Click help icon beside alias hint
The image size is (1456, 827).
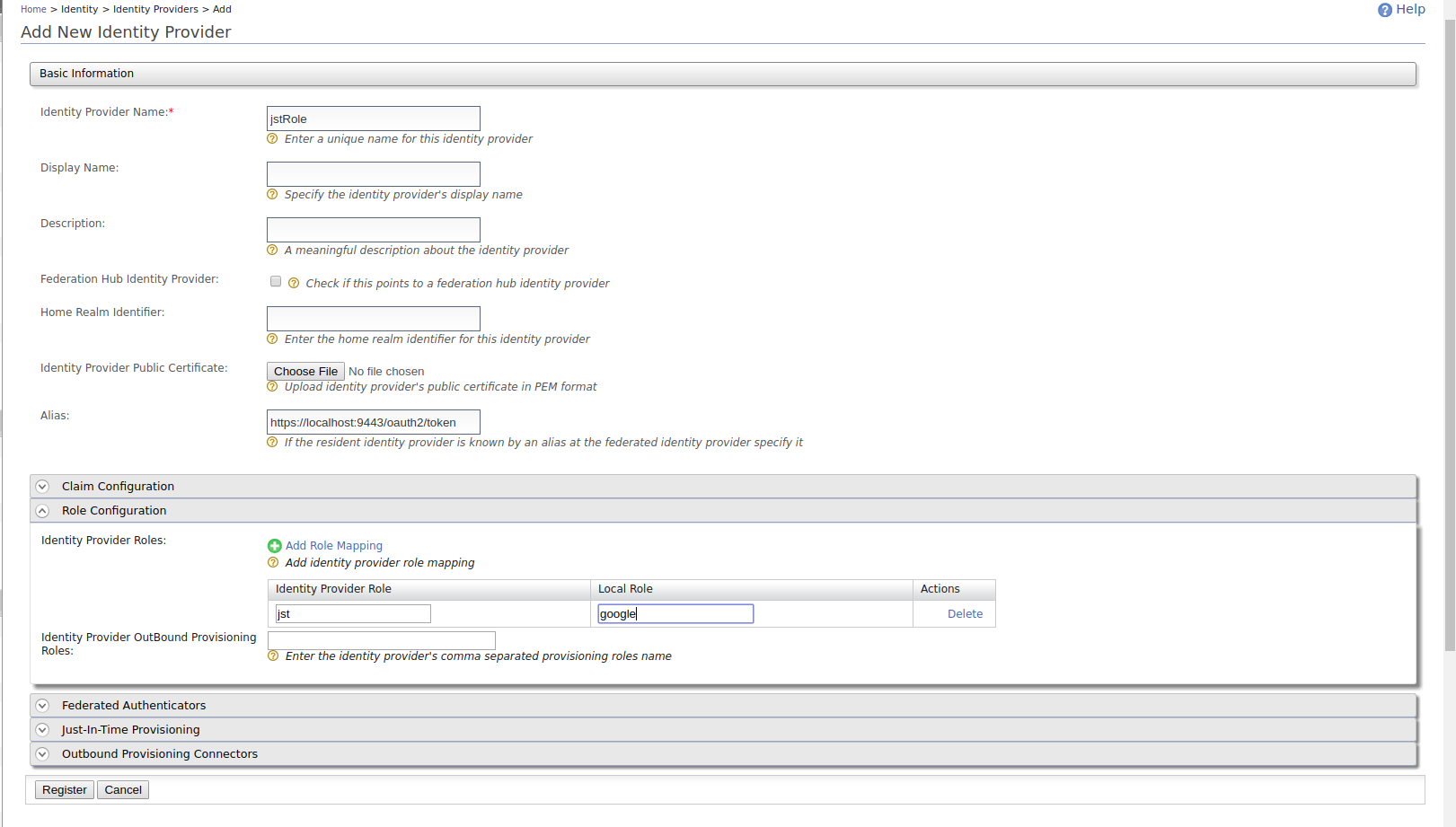pyautogui.click(x=272, y=443)
